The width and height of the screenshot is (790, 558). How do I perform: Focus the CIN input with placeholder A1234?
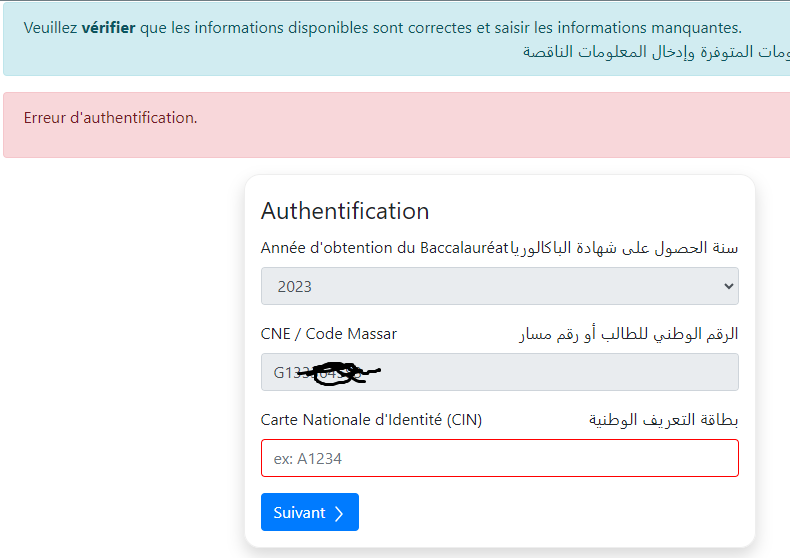click(x=499, y=458)
